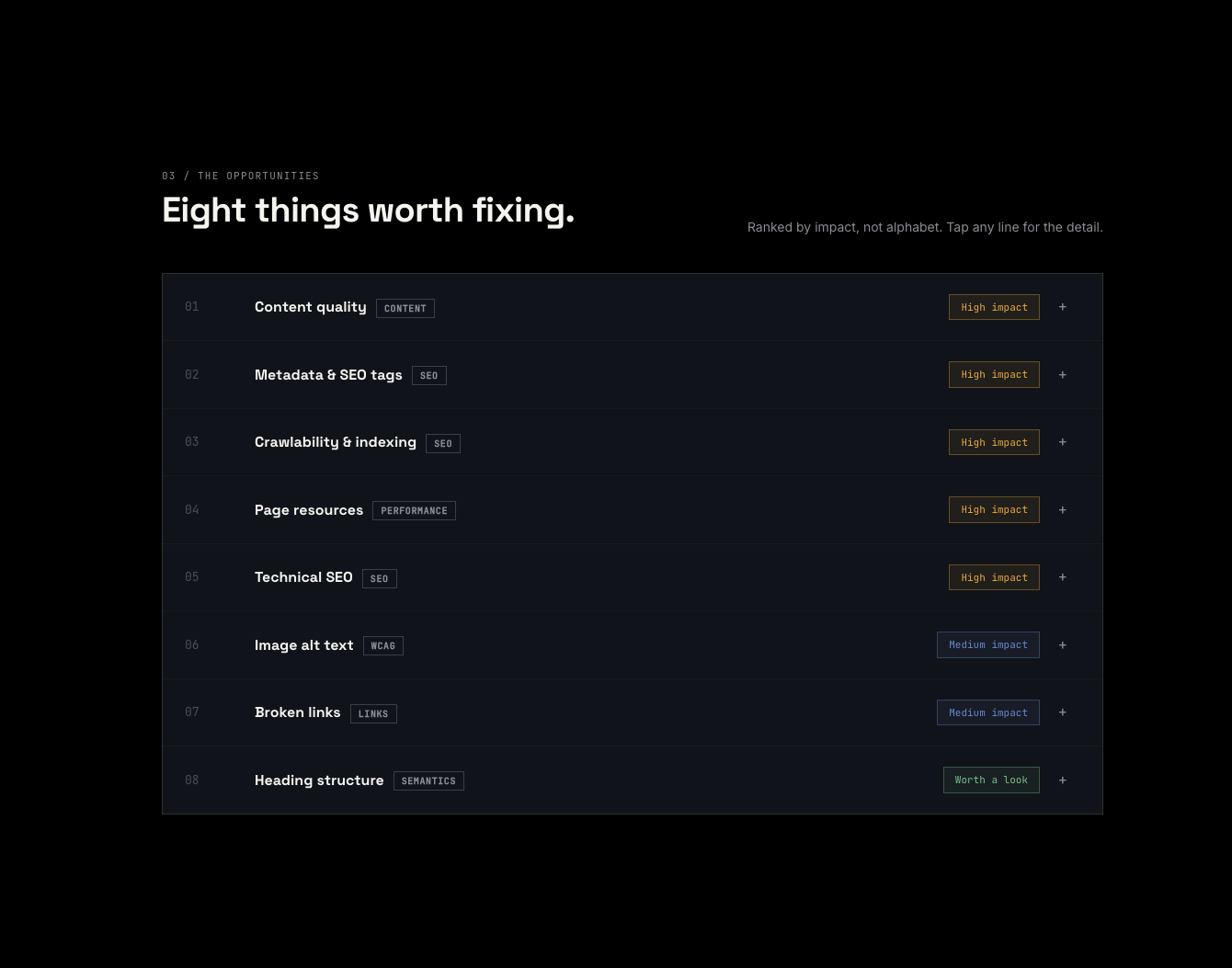
Task: Click the row number 03 label
Action: pyautogui.click(x=191, y=442)
